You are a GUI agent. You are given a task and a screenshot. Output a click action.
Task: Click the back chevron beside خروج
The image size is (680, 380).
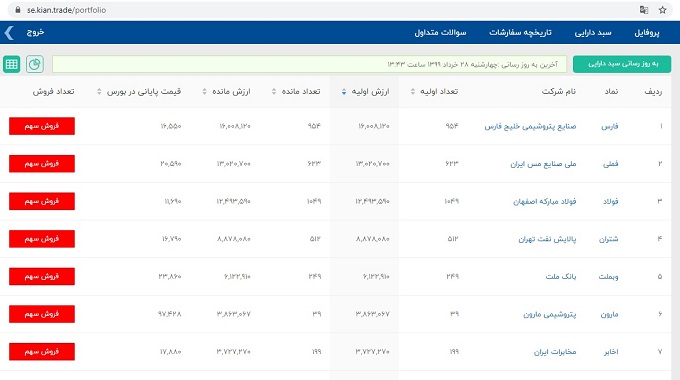tap(9, 33)
